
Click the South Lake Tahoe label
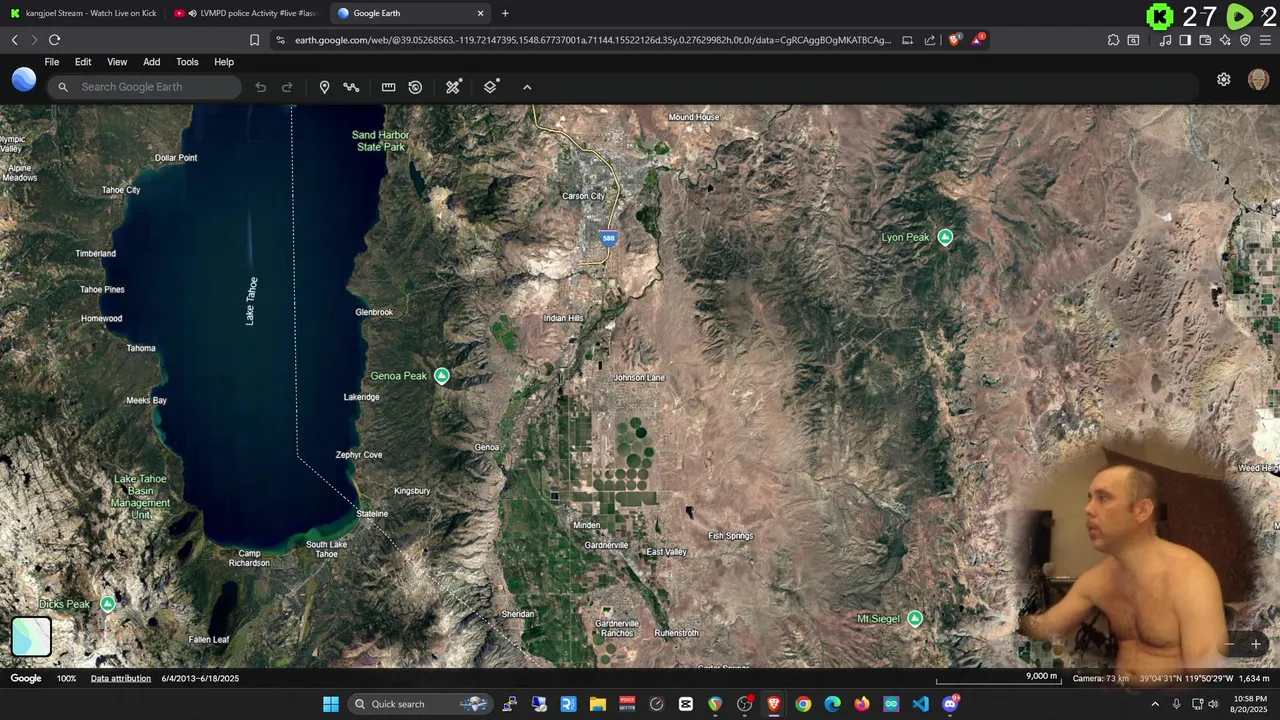click(x=326, y=549)
